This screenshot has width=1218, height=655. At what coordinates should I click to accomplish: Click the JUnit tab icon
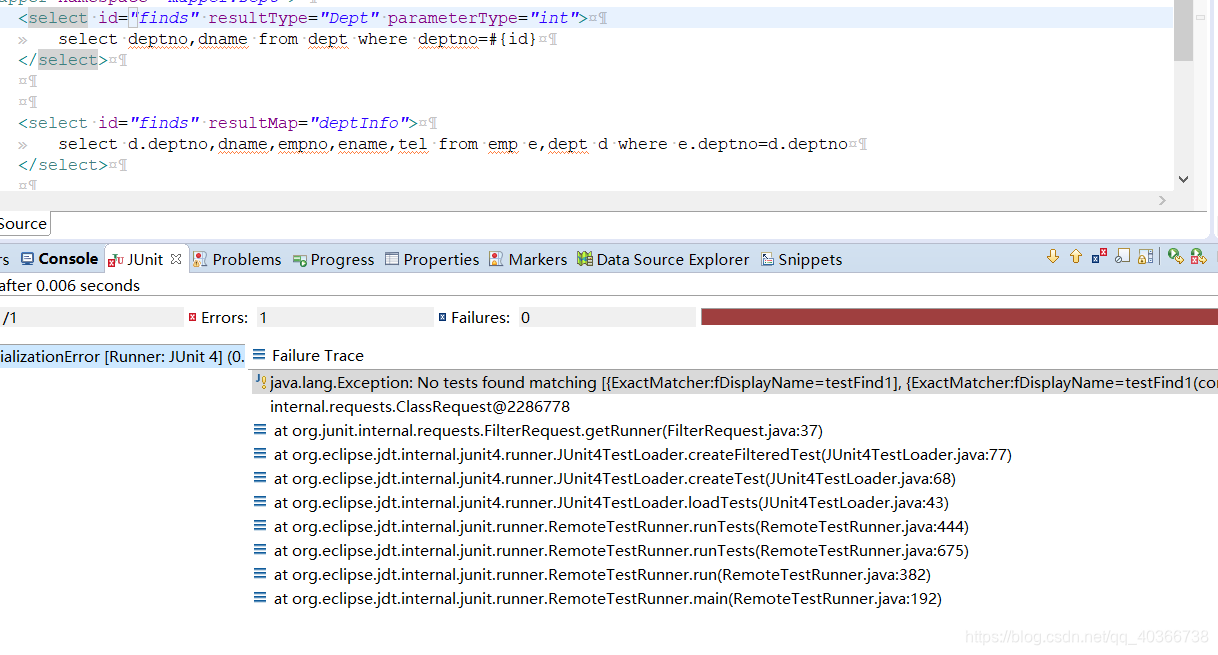pos(115,259)
